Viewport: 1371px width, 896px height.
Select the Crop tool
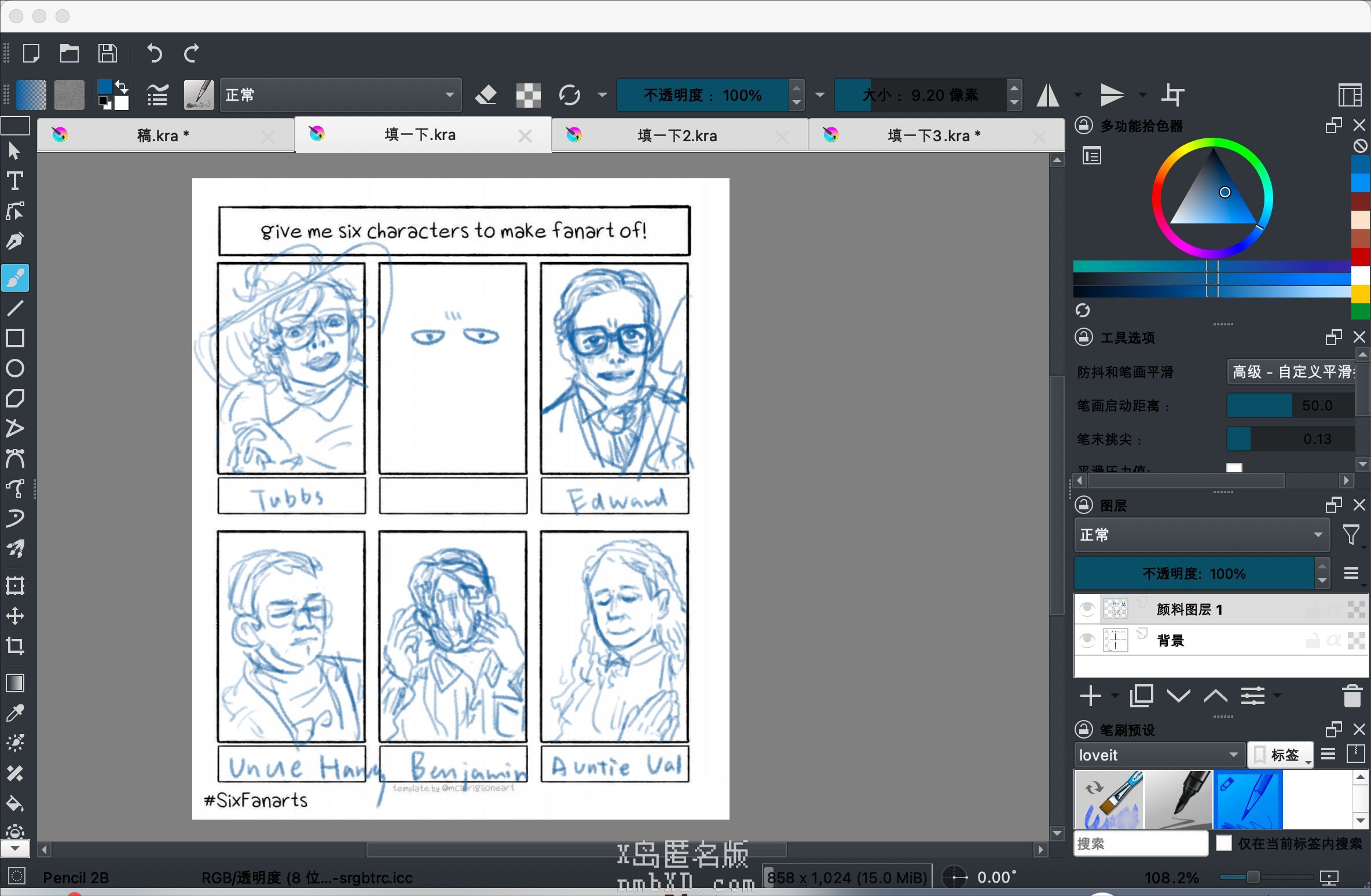click(14, 646)
